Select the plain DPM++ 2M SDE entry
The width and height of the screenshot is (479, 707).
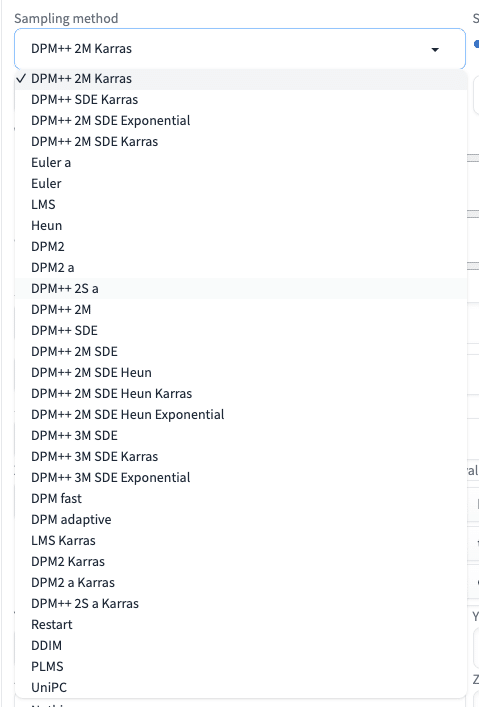(x=241, y=352)
